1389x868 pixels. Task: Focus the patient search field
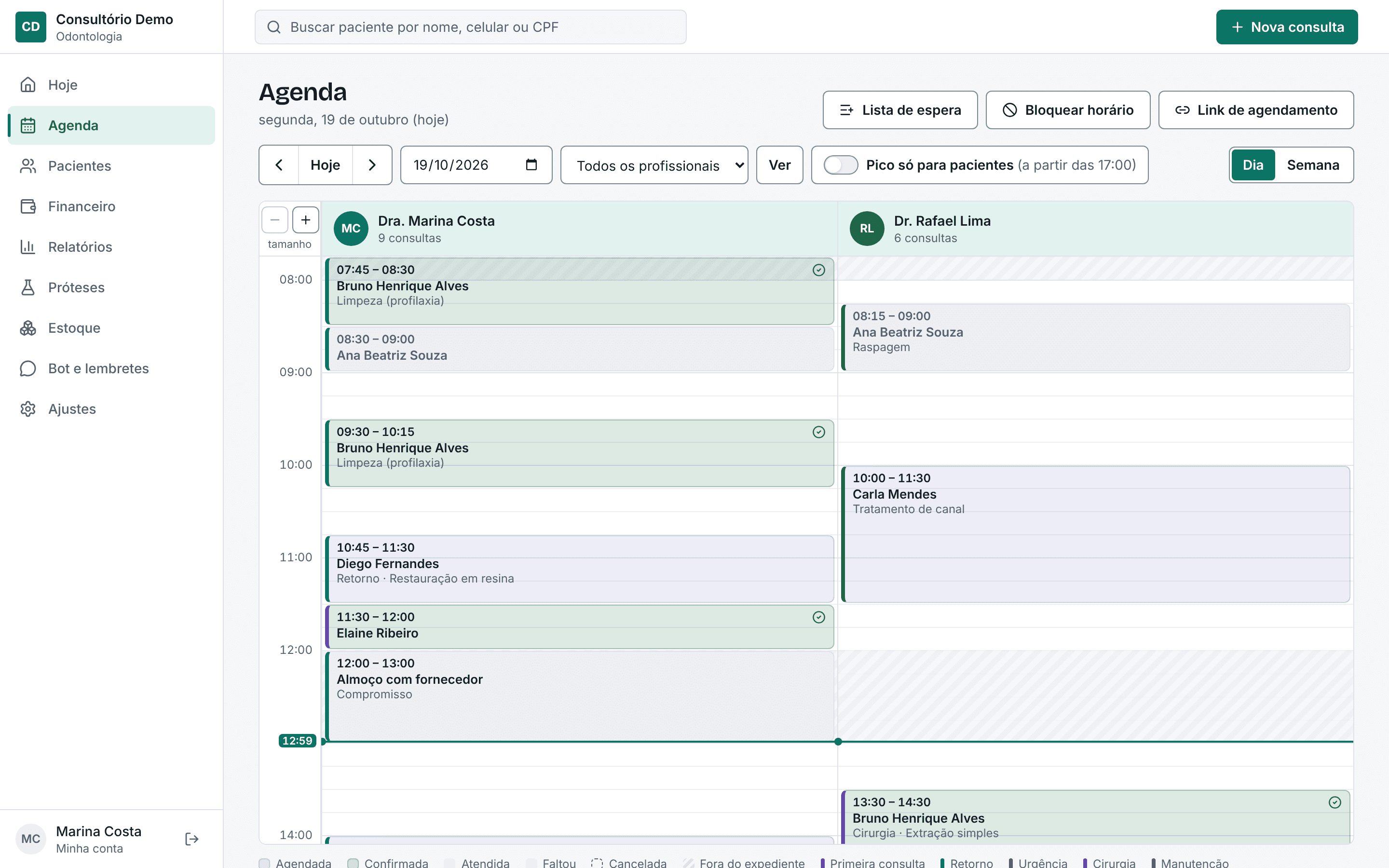pos(471,27)
